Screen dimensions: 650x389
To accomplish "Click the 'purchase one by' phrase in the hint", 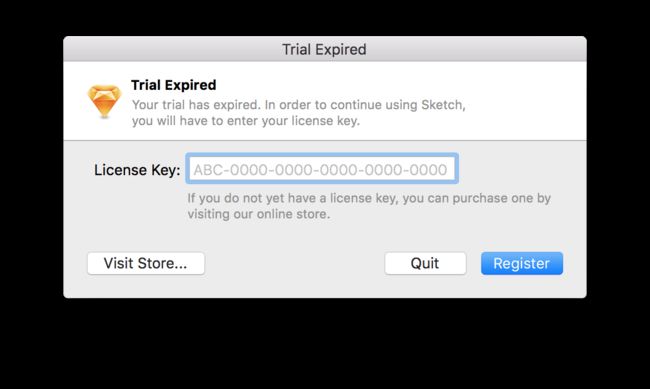I will tap(501, 198).
